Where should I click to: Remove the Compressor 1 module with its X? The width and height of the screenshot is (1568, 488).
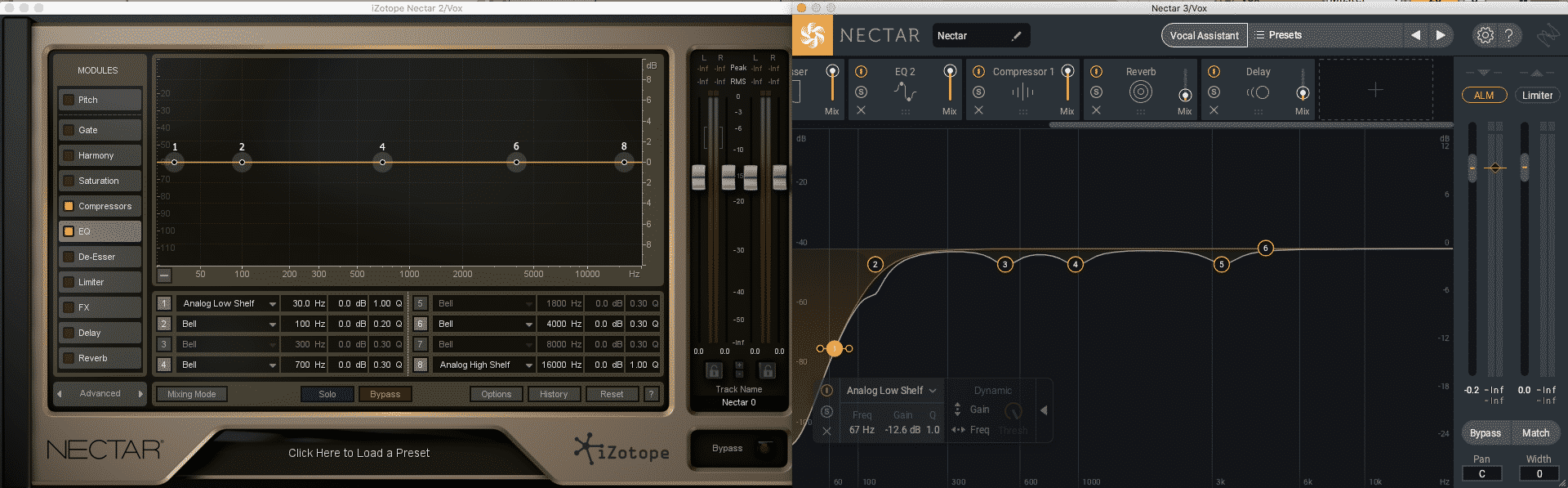[x=978, y=110]
